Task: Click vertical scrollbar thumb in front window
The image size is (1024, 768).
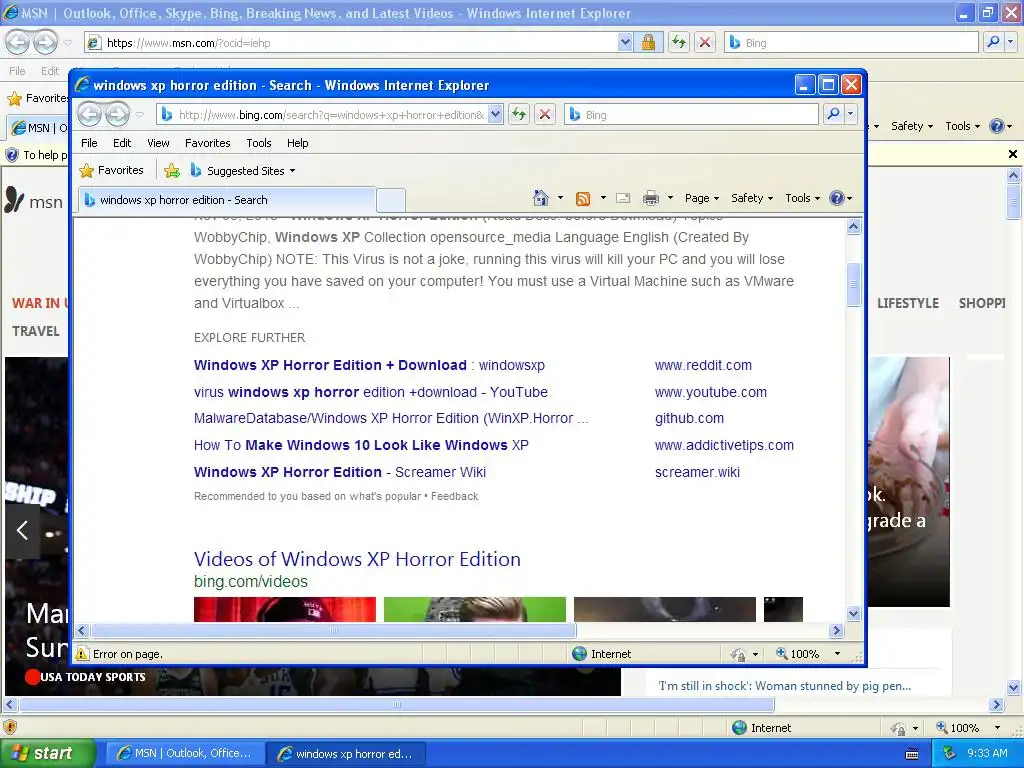Action: pyautogui.click(x=853, y=285)
